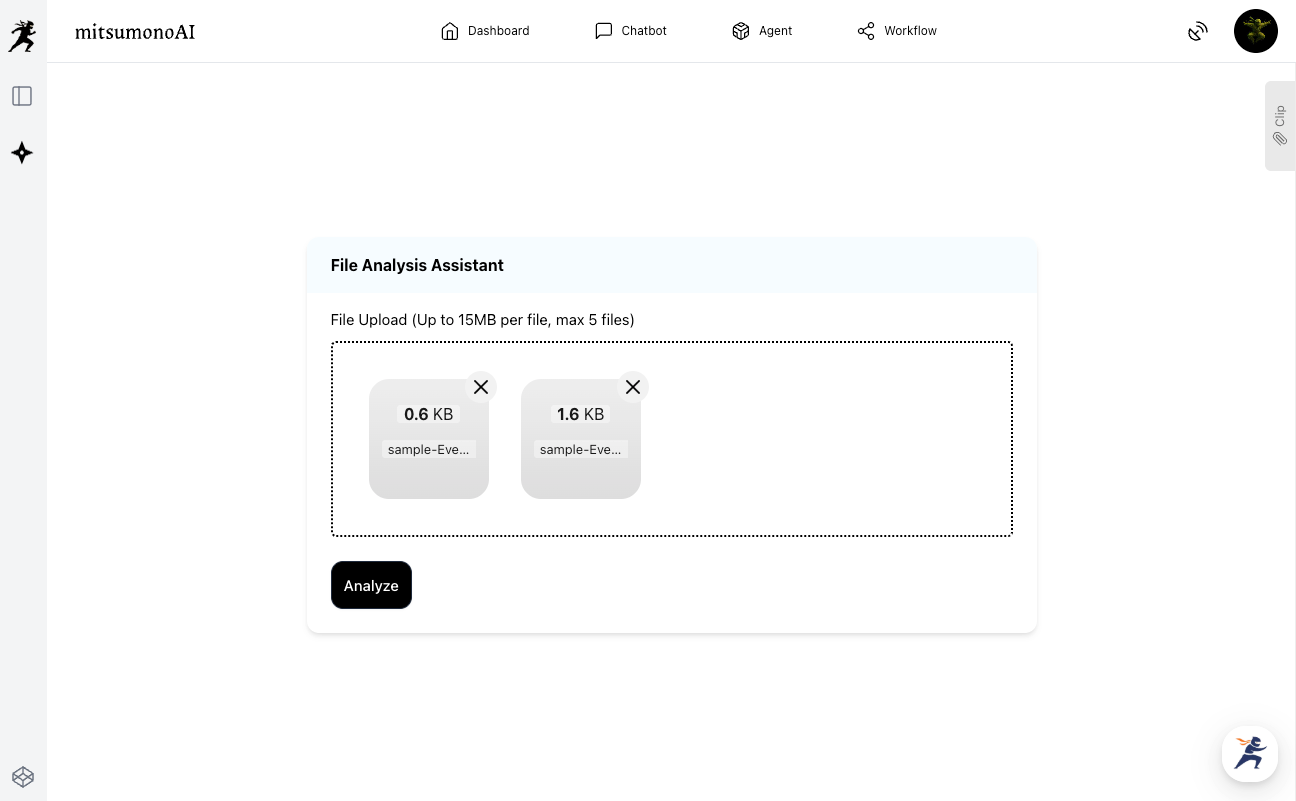Click the four-point sparkle icon in the sidebar
The height and width of the screenshot is (801, 1296).
(x=22, y=153)
